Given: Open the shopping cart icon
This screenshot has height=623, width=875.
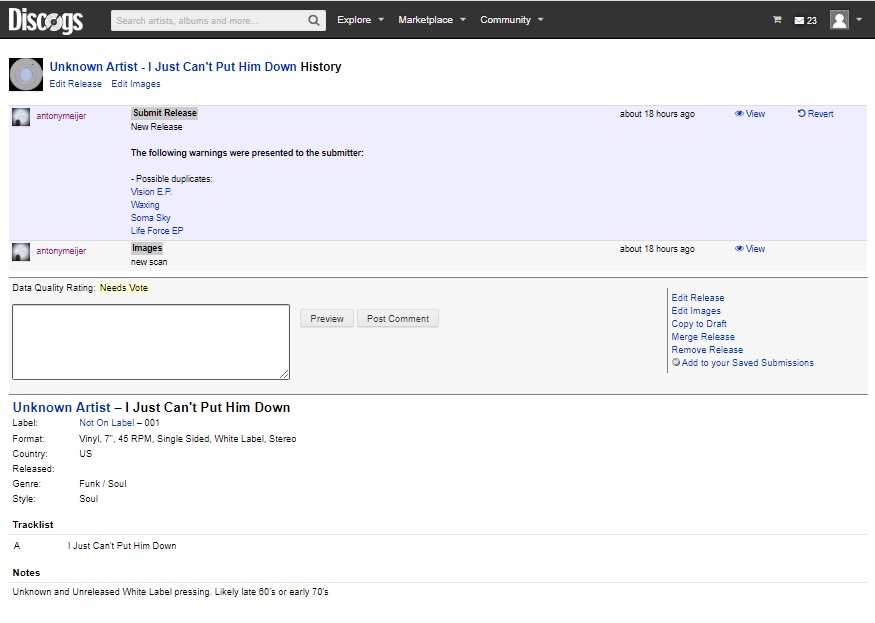Looking at the screenshot, I should [777, 20].
